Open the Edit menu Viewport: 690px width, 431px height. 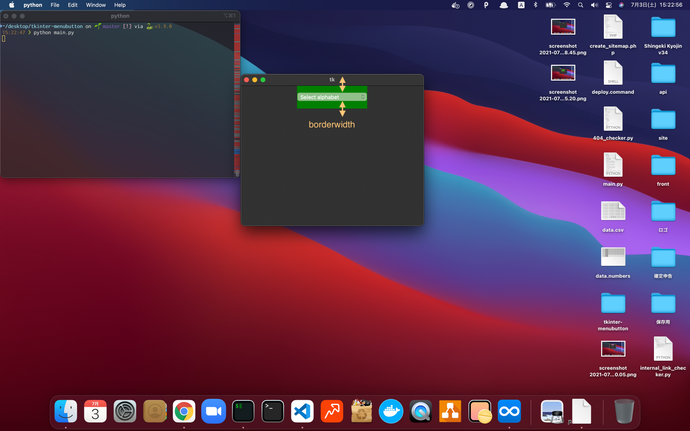tap(73, 5)
